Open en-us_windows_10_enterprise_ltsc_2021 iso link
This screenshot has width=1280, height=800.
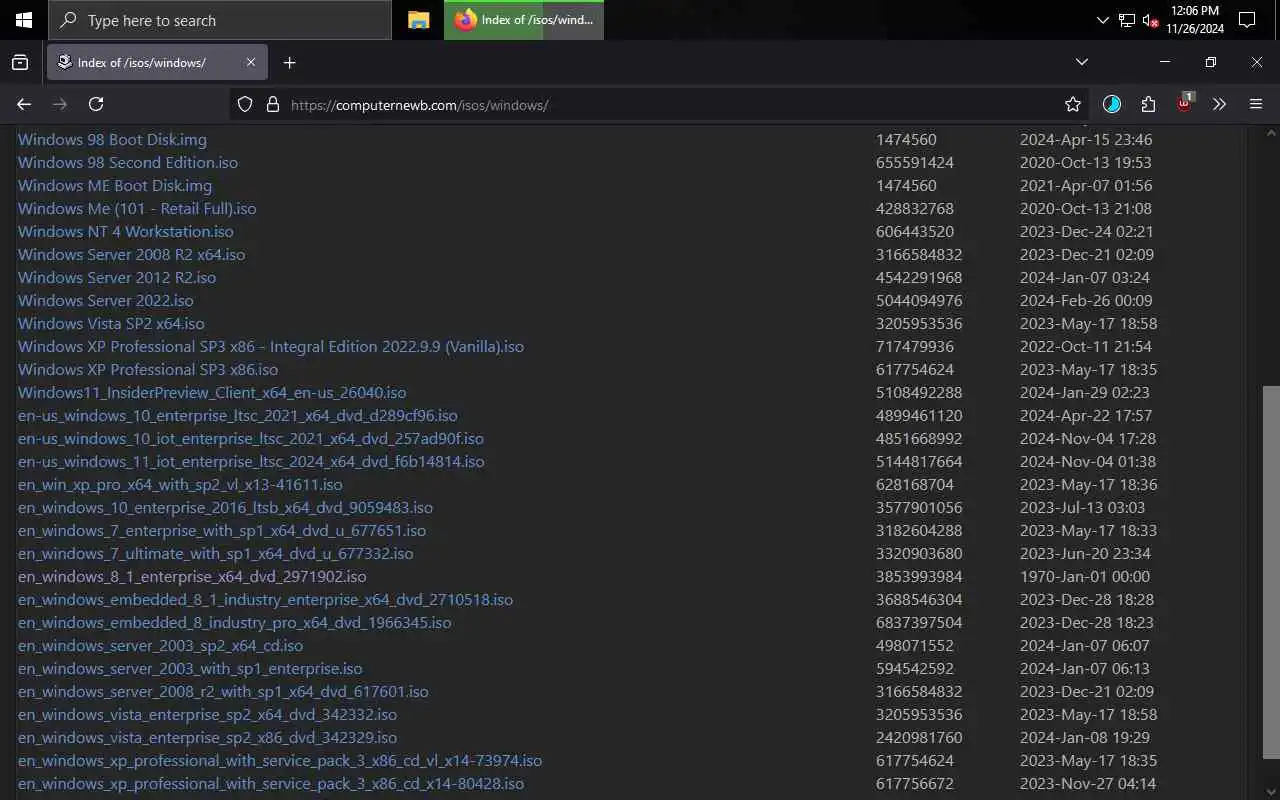point(238,415)
